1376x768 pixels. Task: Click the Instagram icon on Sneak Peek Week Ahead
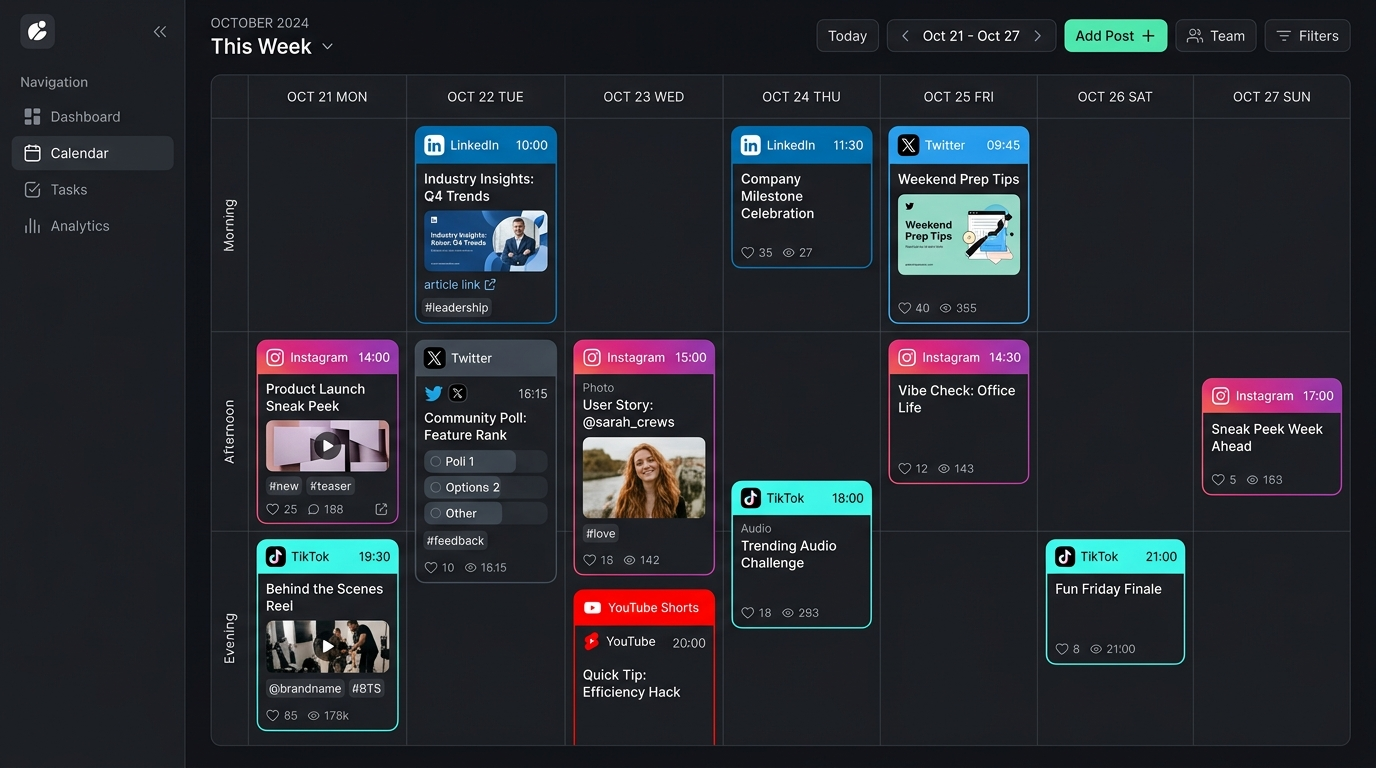pos(1220,396)
